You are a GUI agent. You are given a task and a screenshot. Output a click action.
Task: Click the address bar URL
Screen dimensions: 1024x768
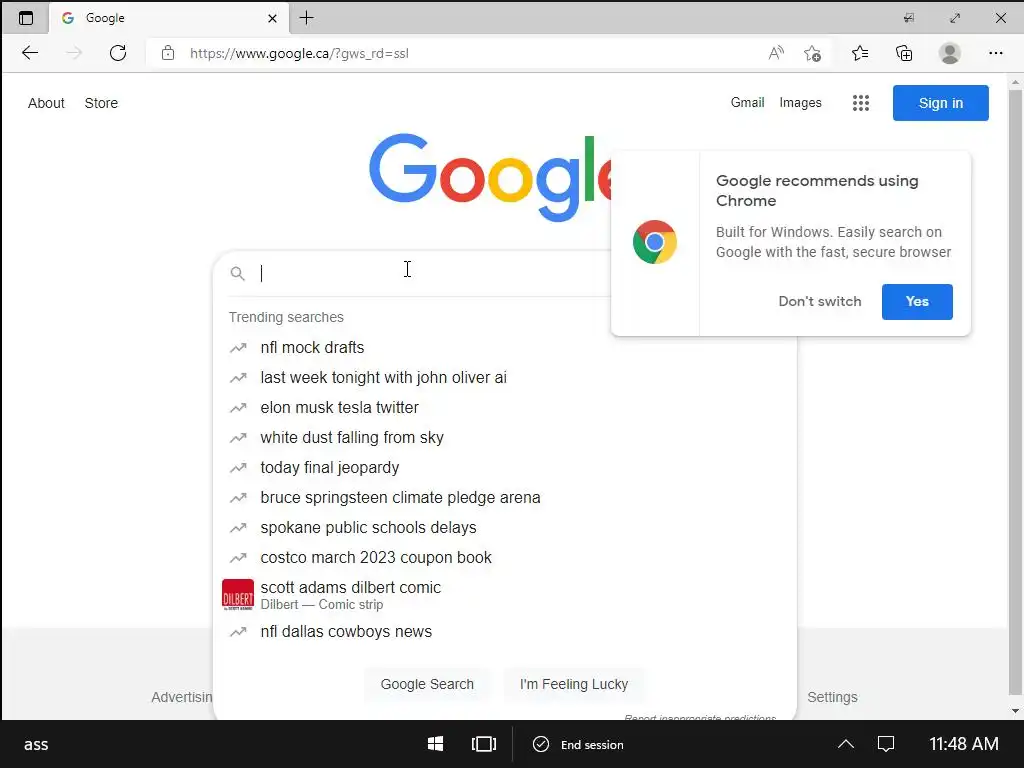pyautogui.click(x=299, y=54)
